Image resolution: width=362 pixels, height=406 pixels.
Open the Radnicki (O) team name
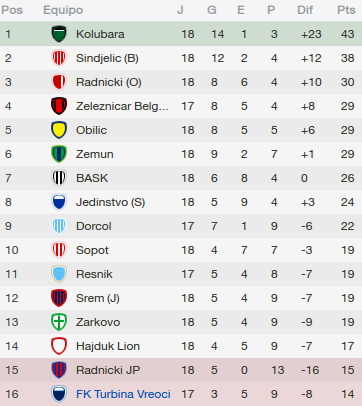coord(109,82)
